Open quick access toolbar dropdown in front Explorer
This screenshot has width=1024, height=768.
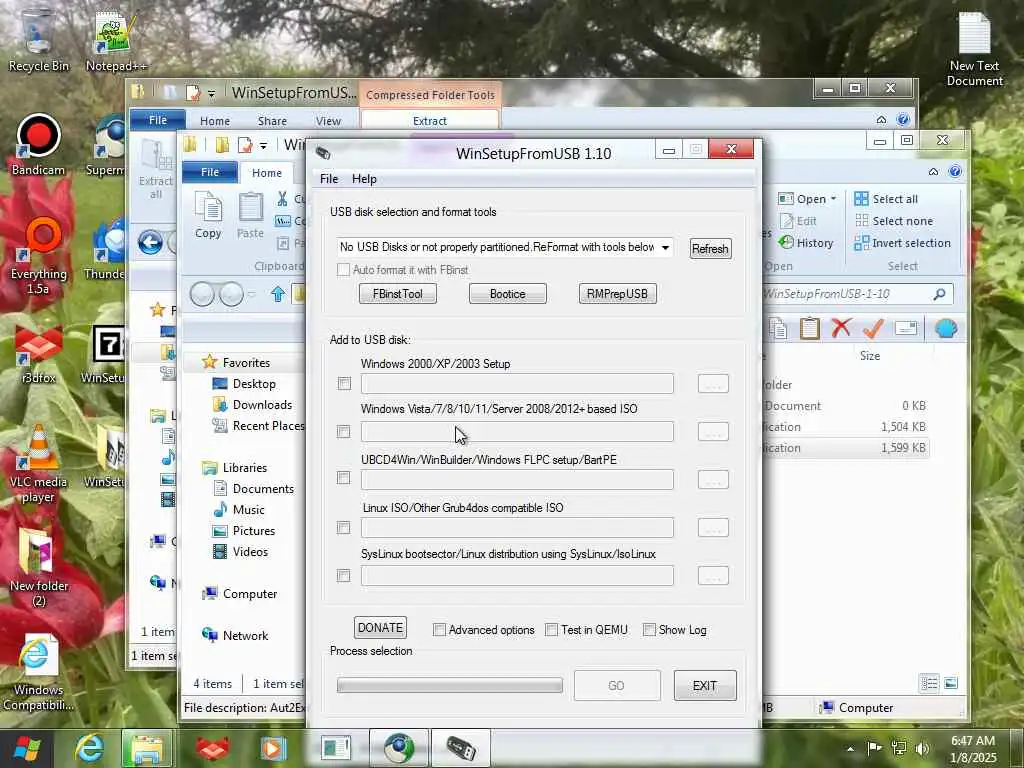[263, 146]
